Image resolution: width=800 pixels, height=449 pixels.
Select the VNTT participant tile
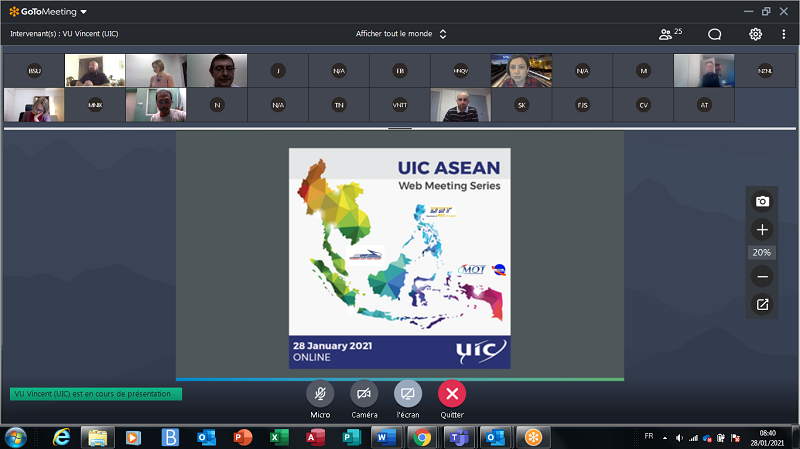tap(400, 105)
